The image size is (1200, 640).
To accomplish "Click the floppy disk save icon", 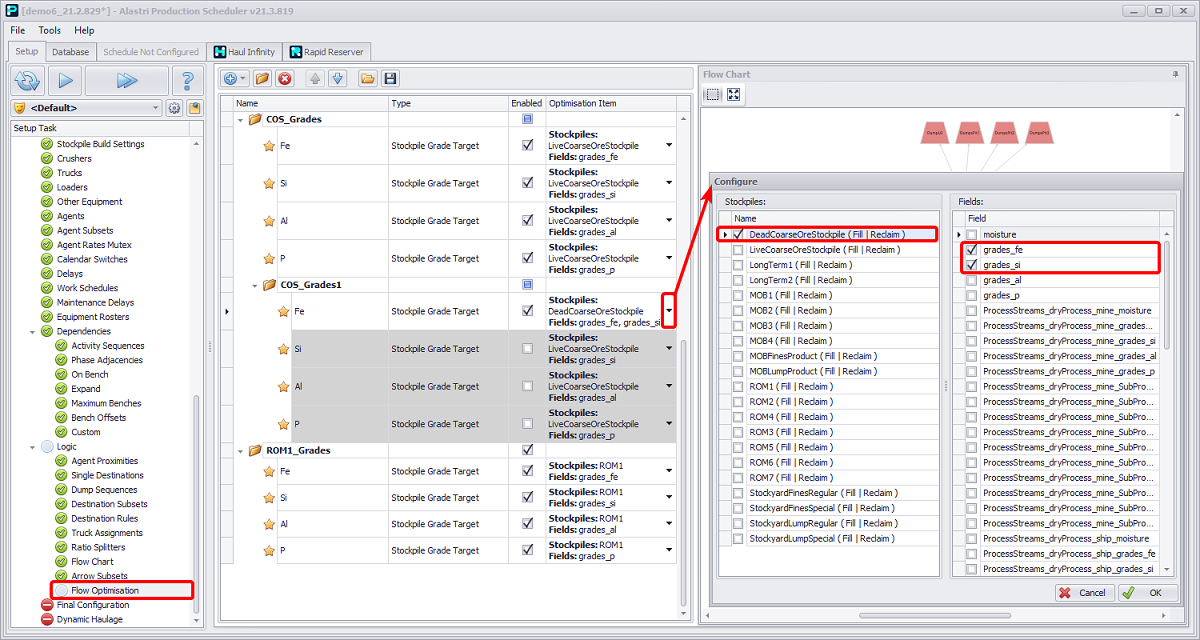I will coord(390,78).
